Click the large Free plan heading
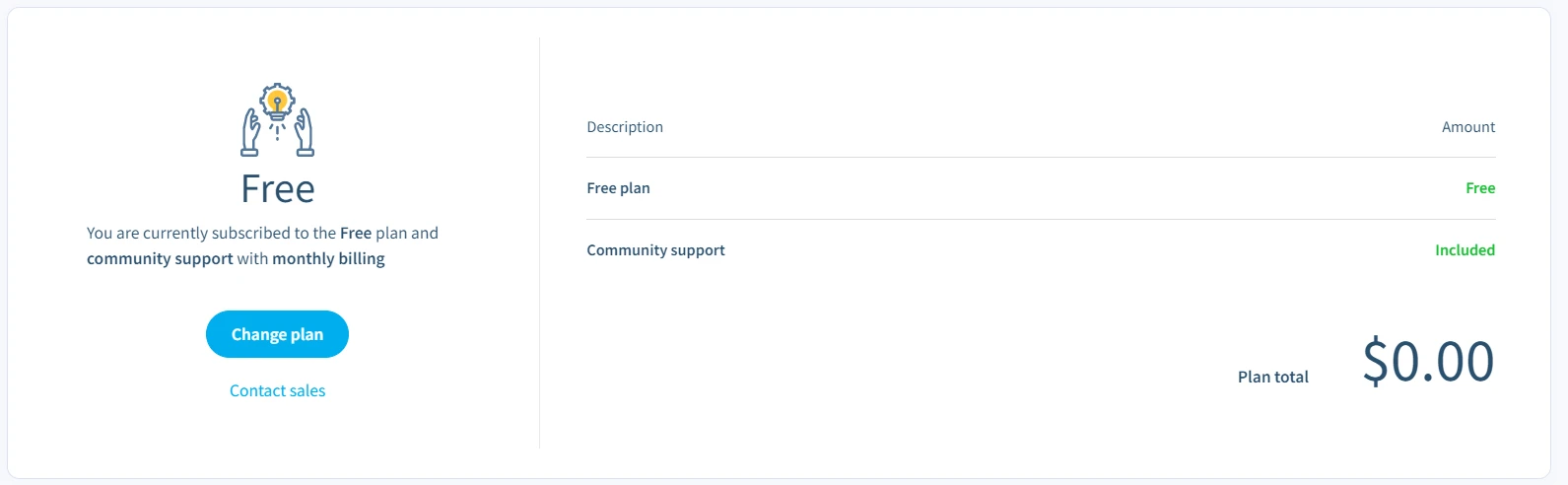1568x485 pixels. tap(278, 189)
